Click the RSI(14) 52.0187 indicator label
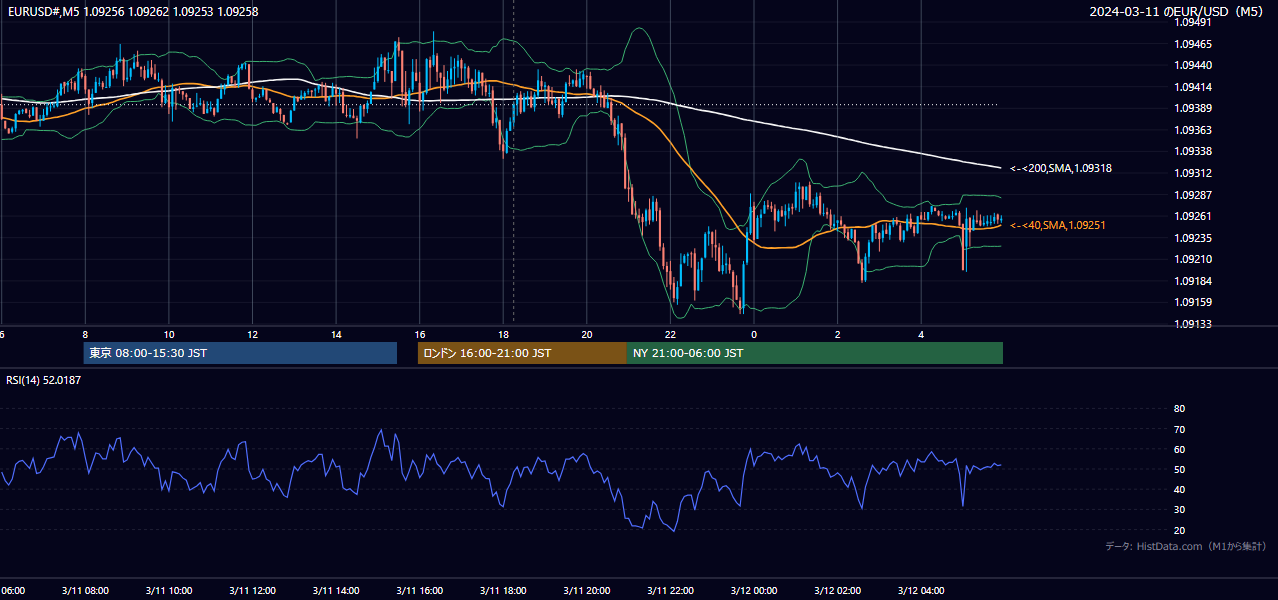 (x=44, y=380)
